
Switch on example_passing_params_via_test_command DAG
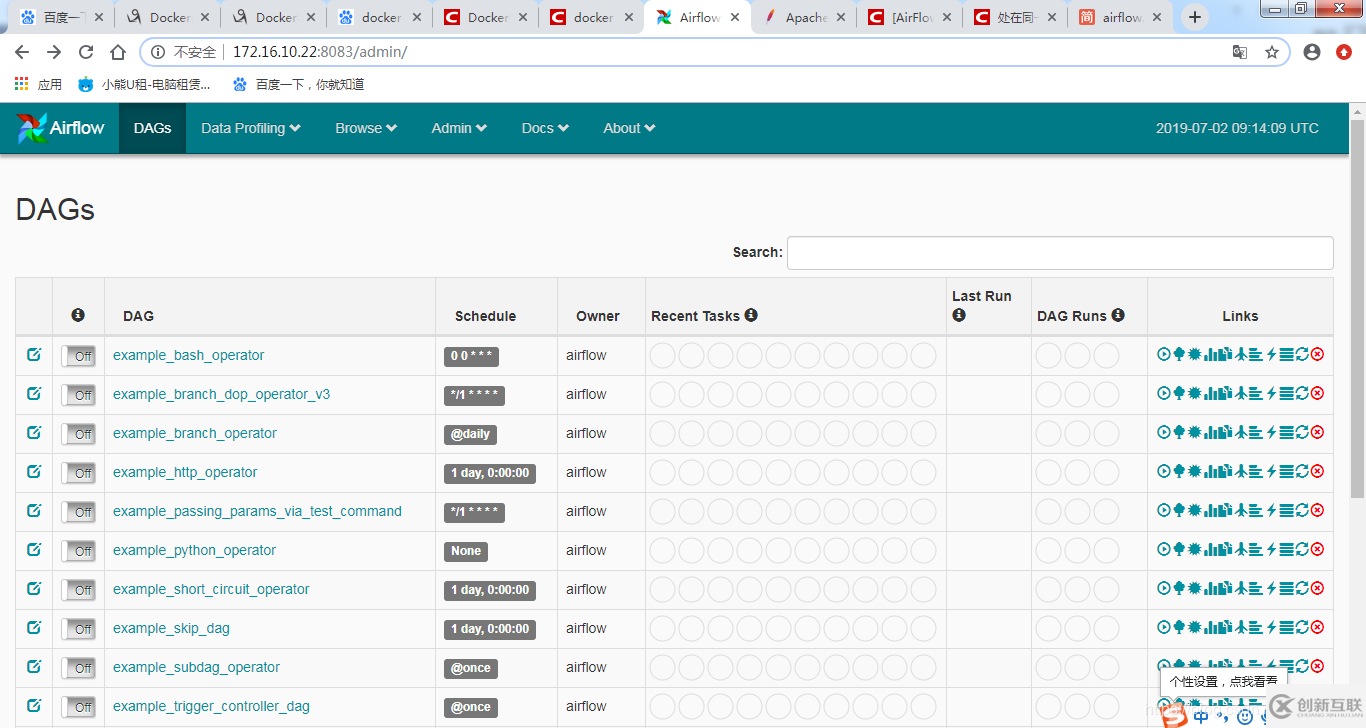[78, 512]
